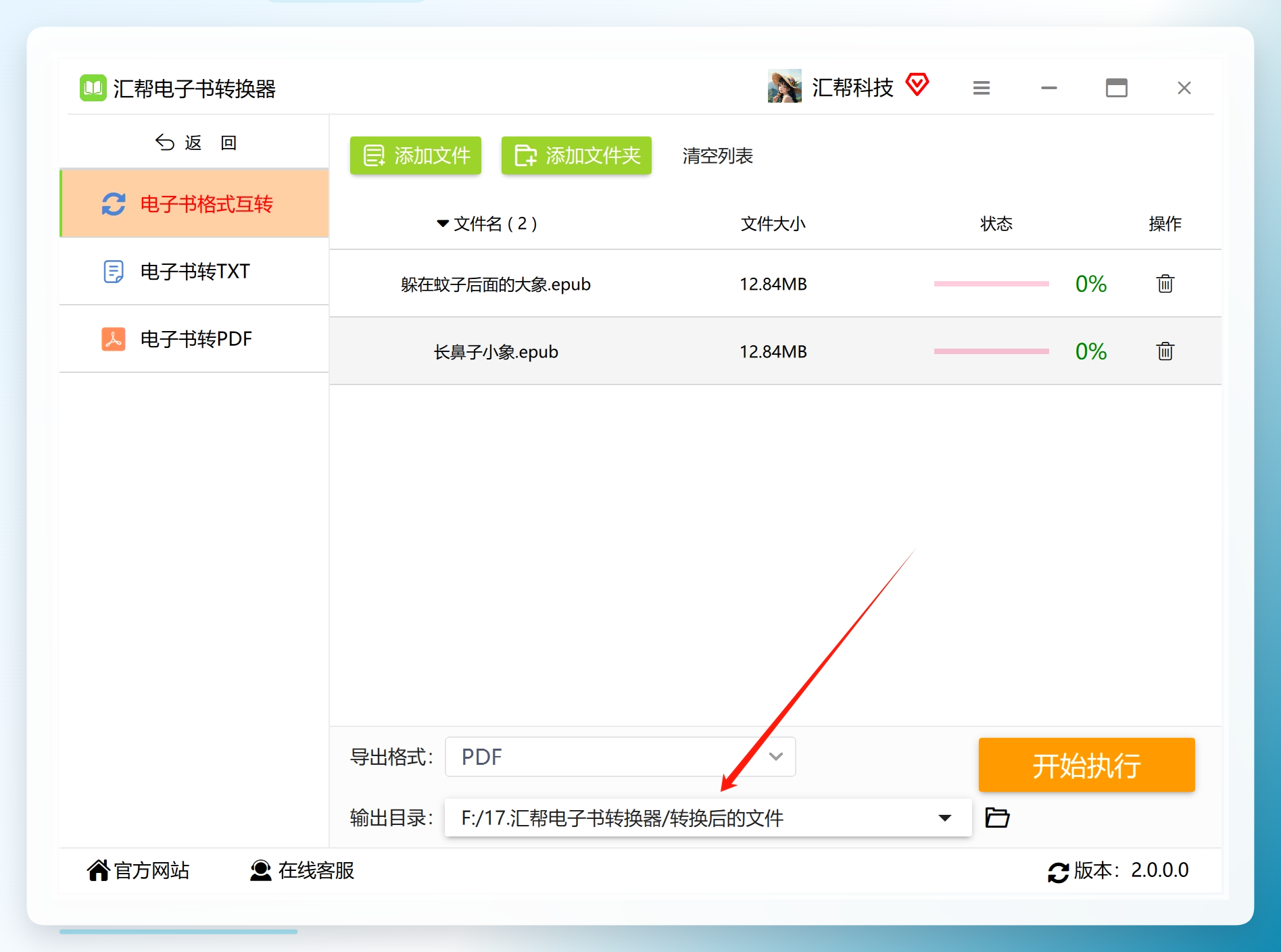Click the 操作 column header
The image size is (1281, 952).
pos(1165,224)
